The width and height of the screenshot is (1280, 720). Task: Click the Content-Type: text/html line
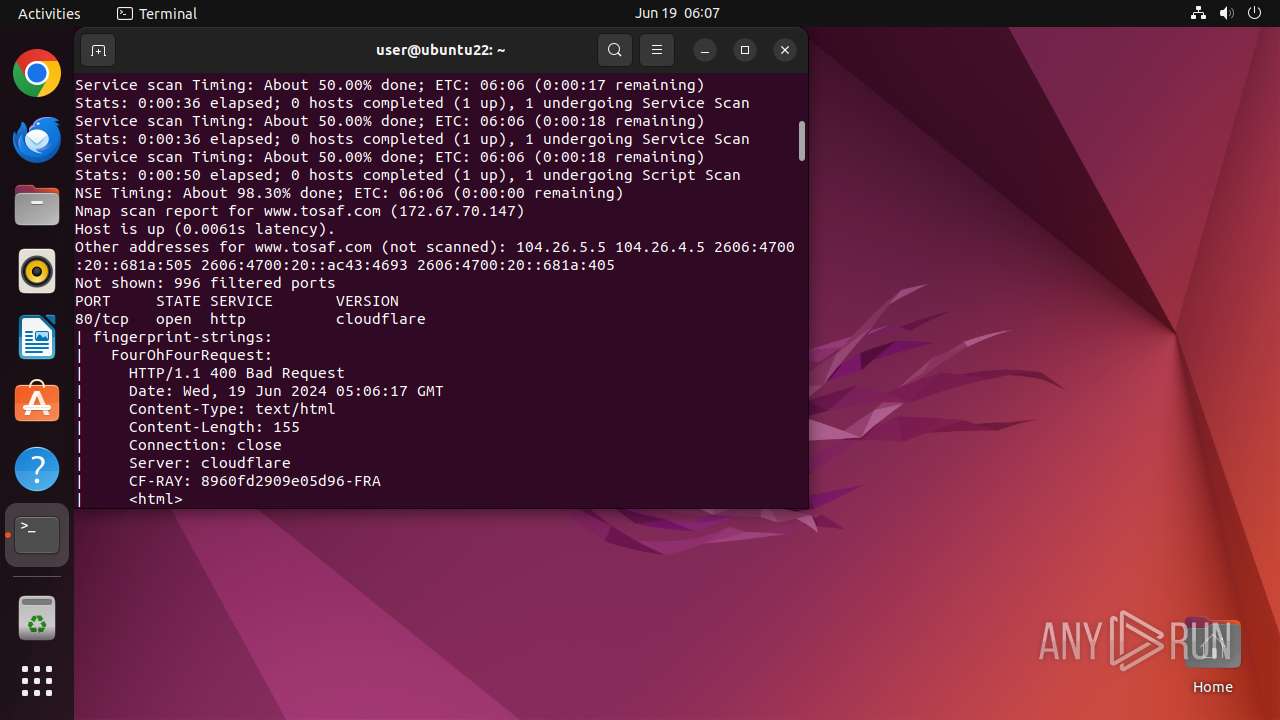tap(232, 409)
